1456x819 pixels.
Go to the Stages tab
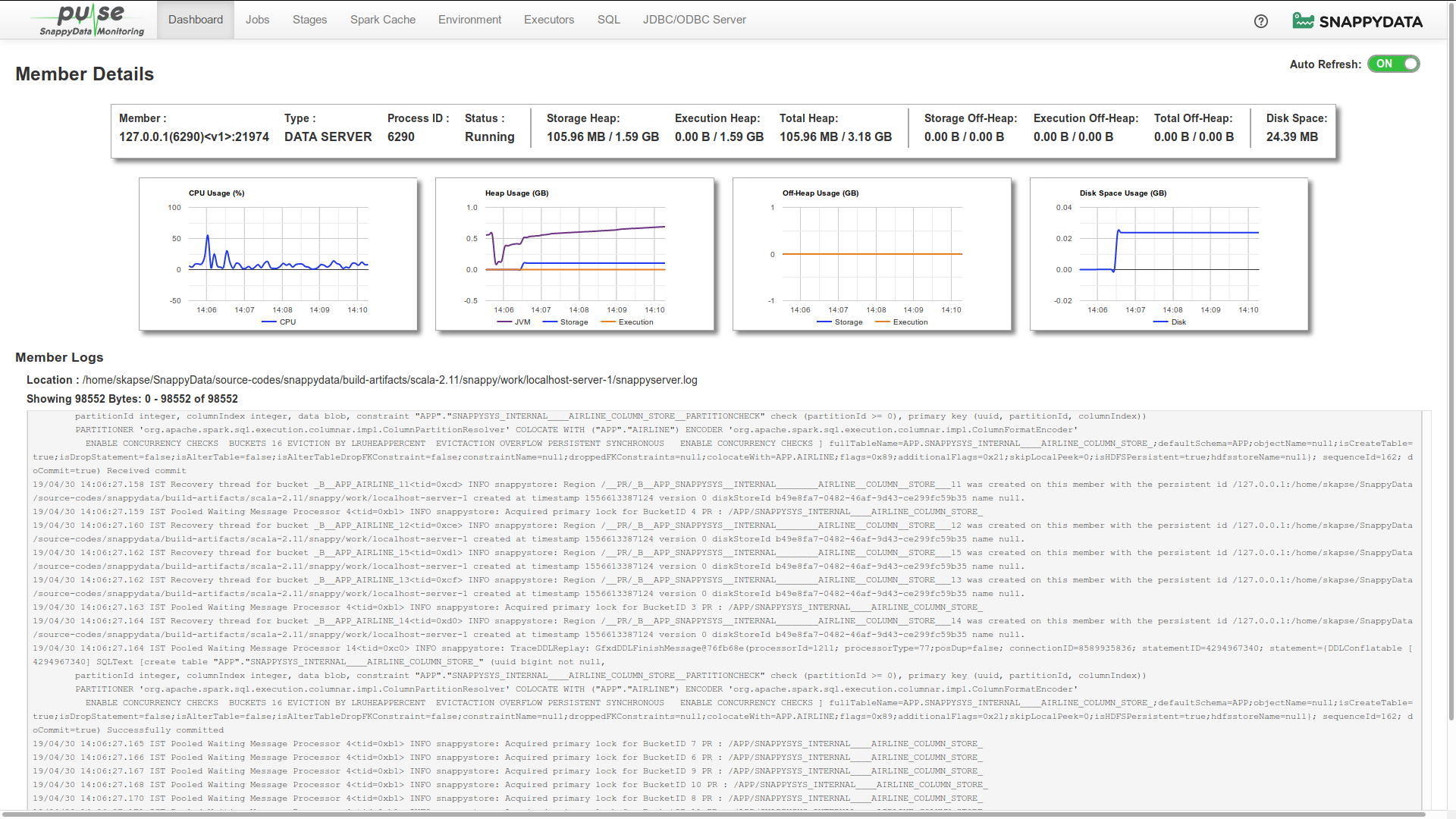click(310, 20)
